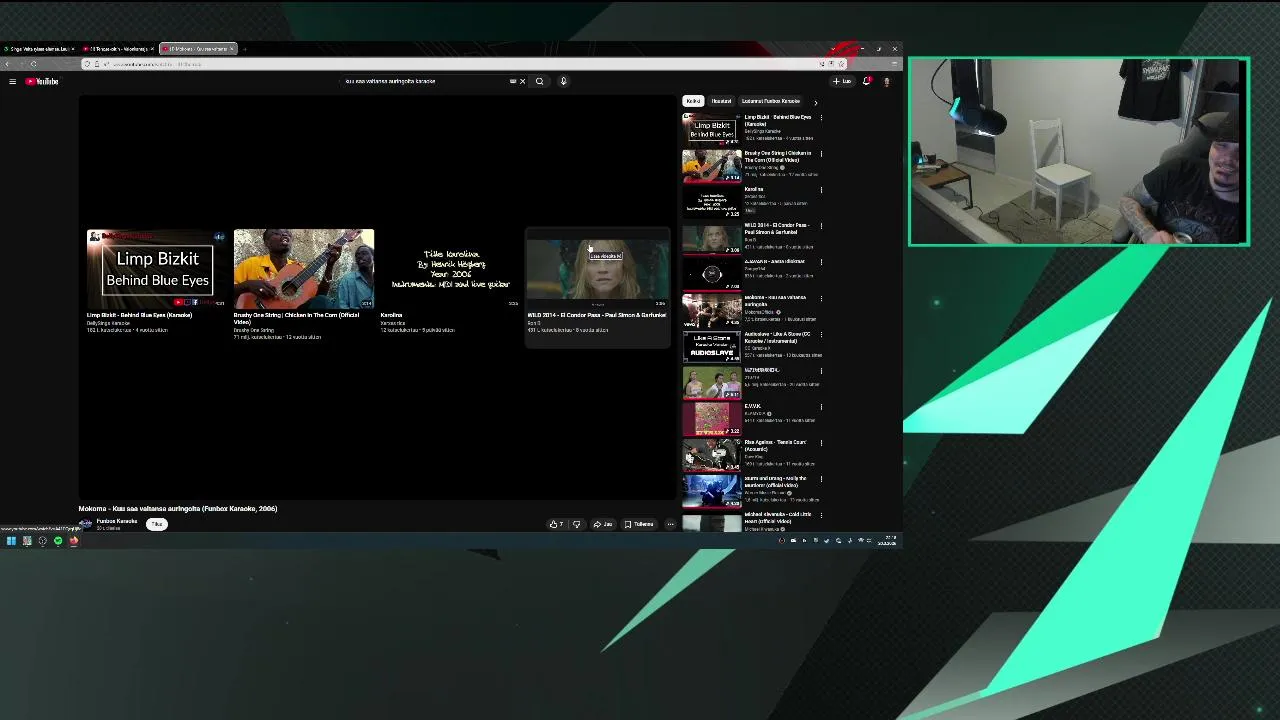The height and width of the screenshot is (720, 1280).
Task: Click the video title Mokoma Kuu saa valtansa
Action: point(178,509)
